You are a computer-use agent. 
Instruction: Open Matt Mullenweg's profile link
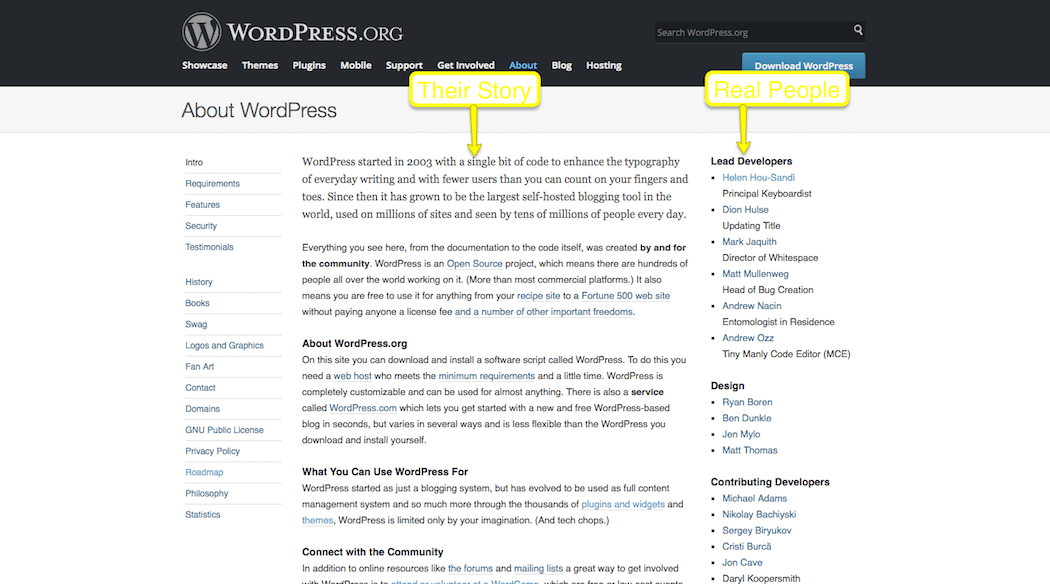[x=755, y=275]
